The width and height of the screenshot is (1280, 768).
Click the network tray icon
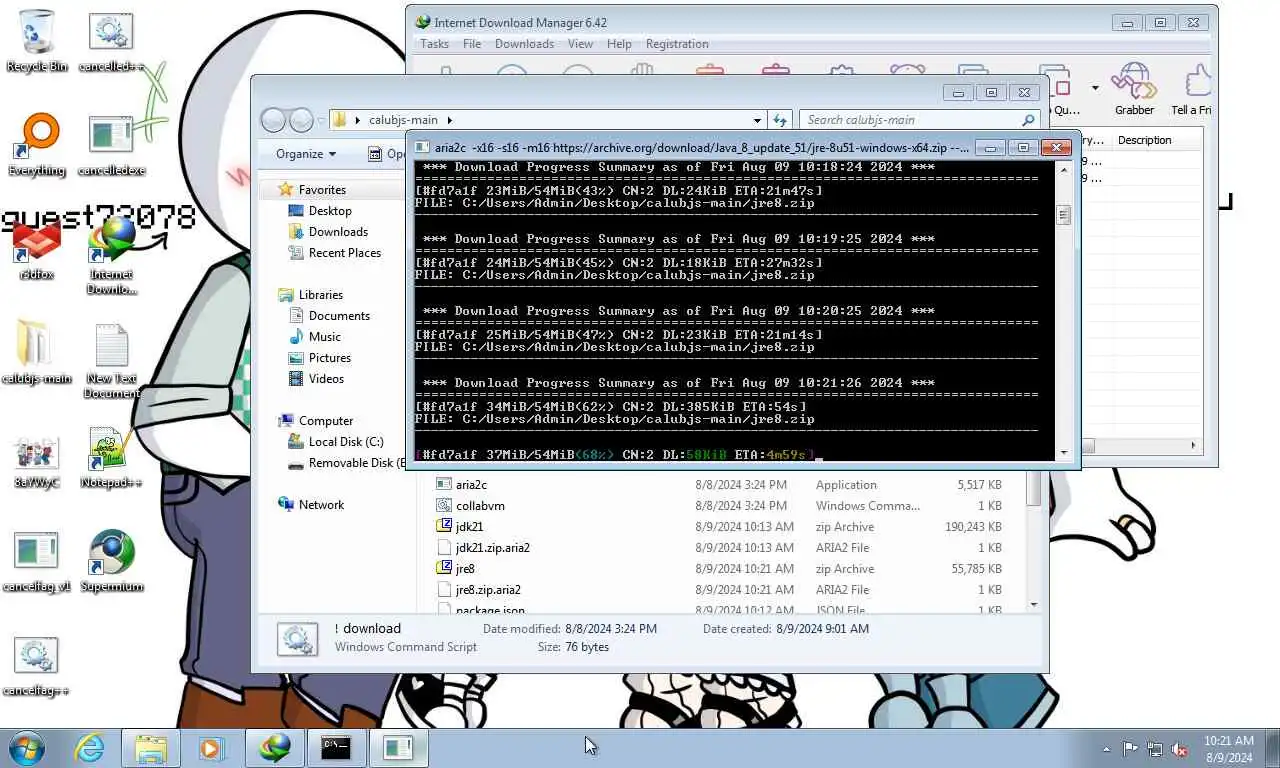click(x=1155, y=749)
